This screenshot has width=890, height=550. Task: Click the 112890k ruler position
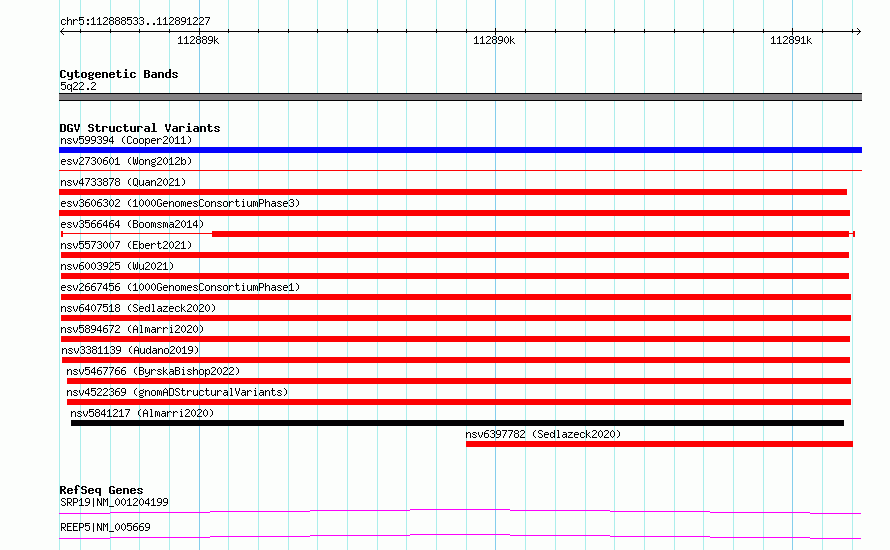pos(494,40)
